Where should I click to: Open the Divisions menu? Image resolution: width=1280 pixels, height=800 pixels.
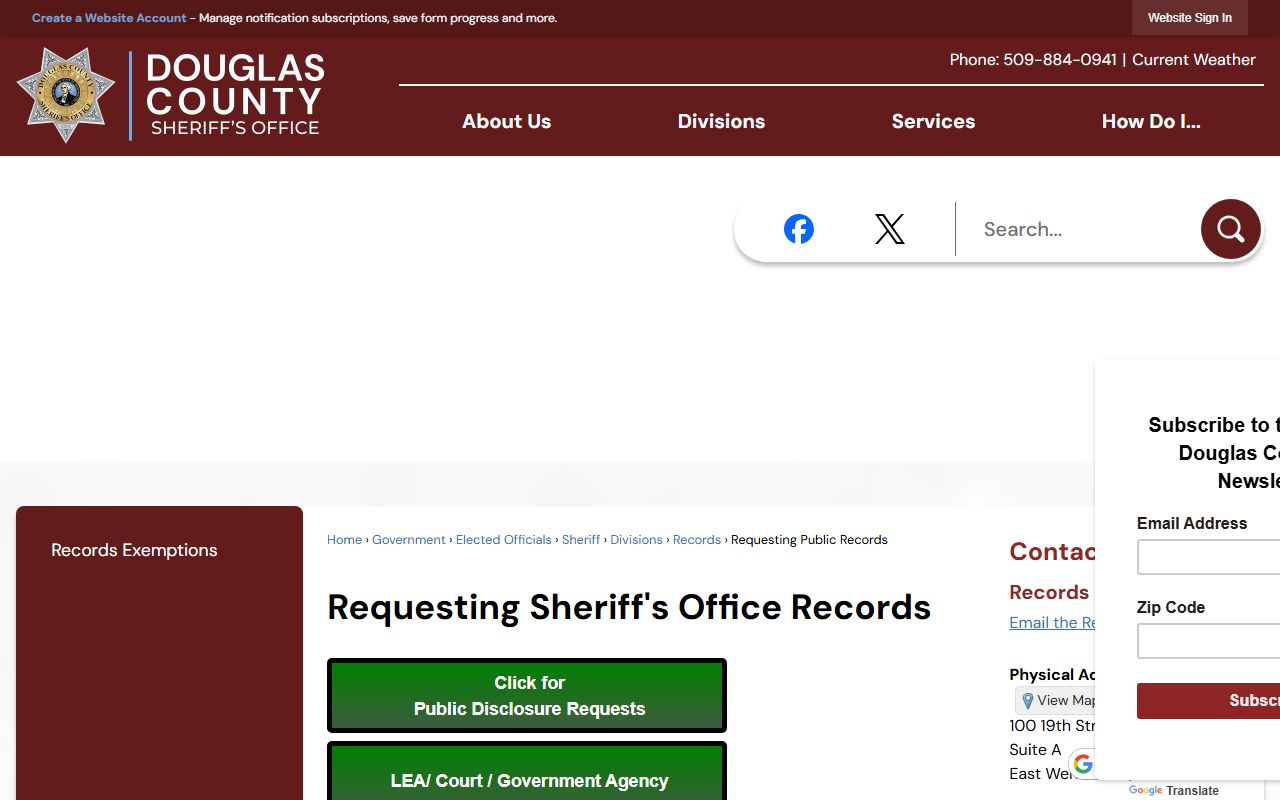721,121
